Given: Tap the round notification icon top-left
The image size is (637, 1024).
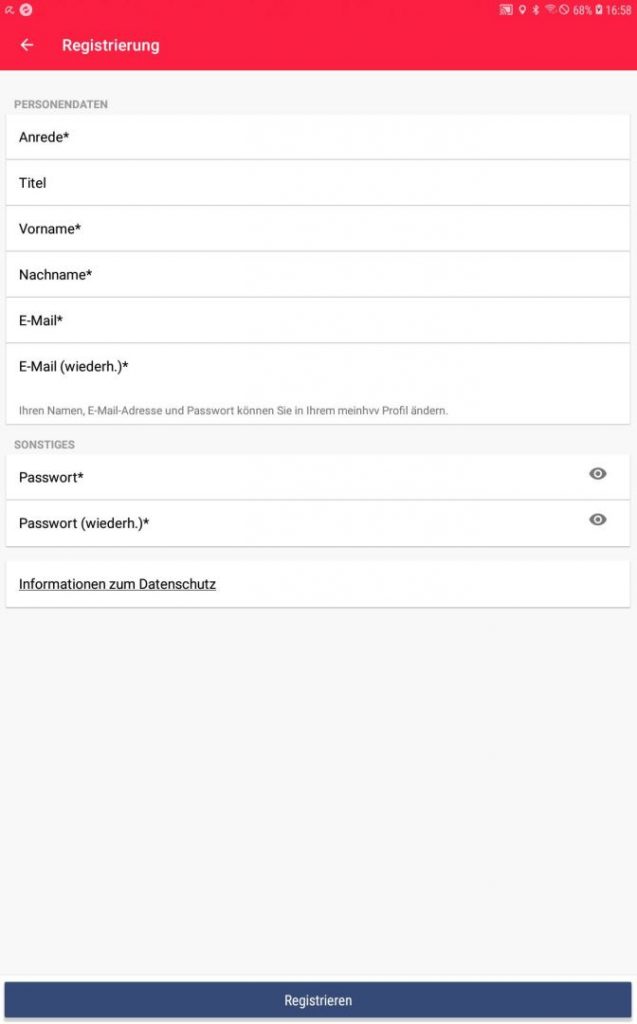Looking at the screenshot, I should point(26,10).
